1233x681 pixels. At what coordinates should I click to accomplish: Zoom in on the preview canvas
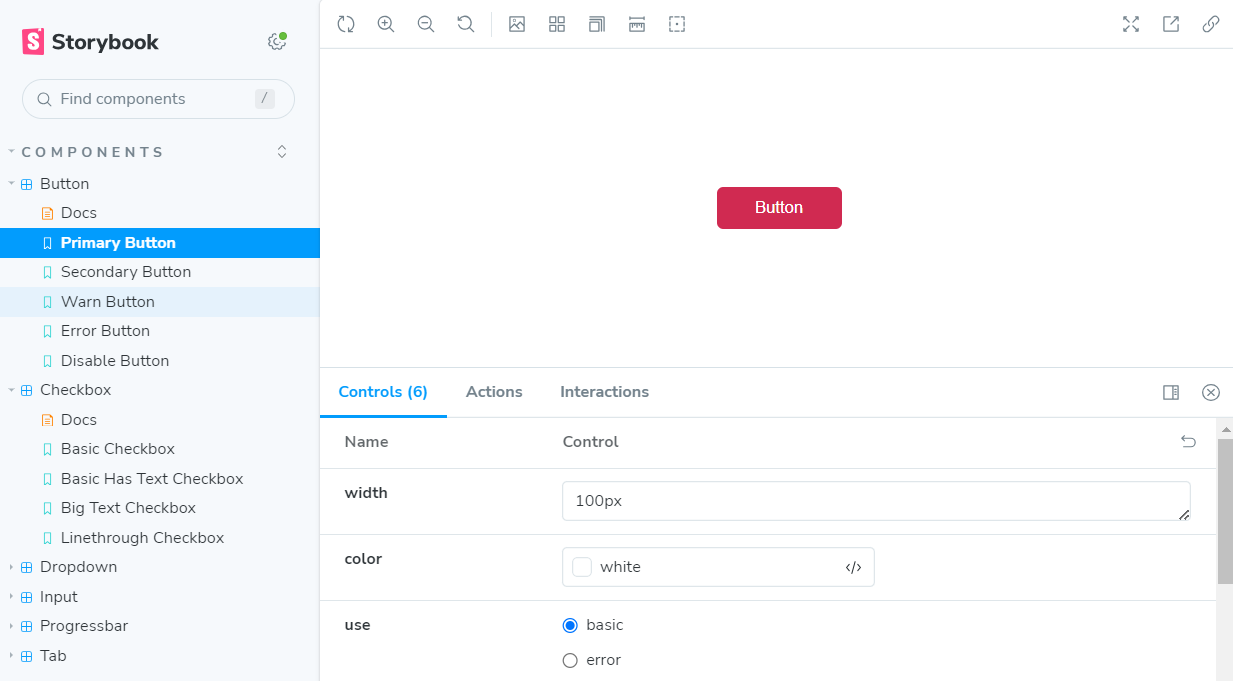[386, 24]
